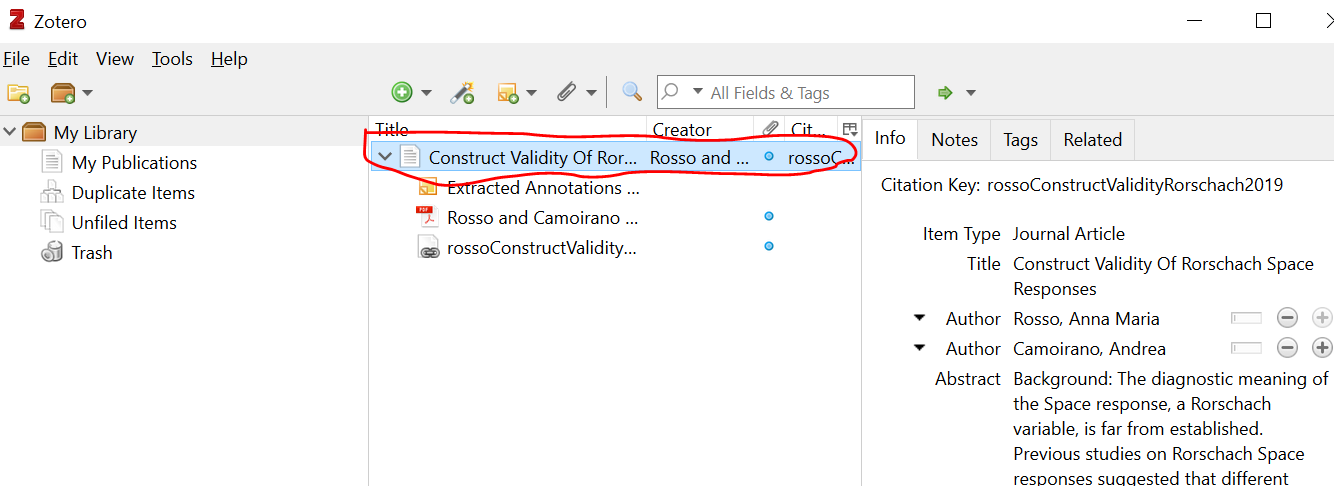Click the green Locate arrow icon
1334x486 pixels.
point(945,93)
